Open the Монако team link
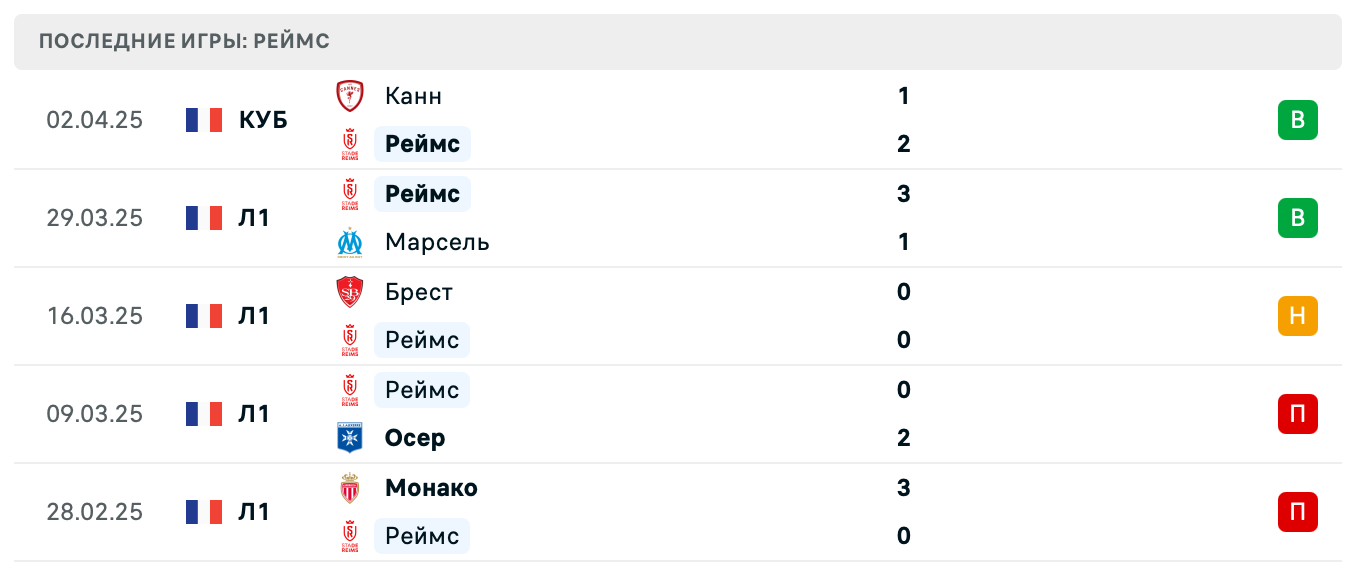 [431, 488]
